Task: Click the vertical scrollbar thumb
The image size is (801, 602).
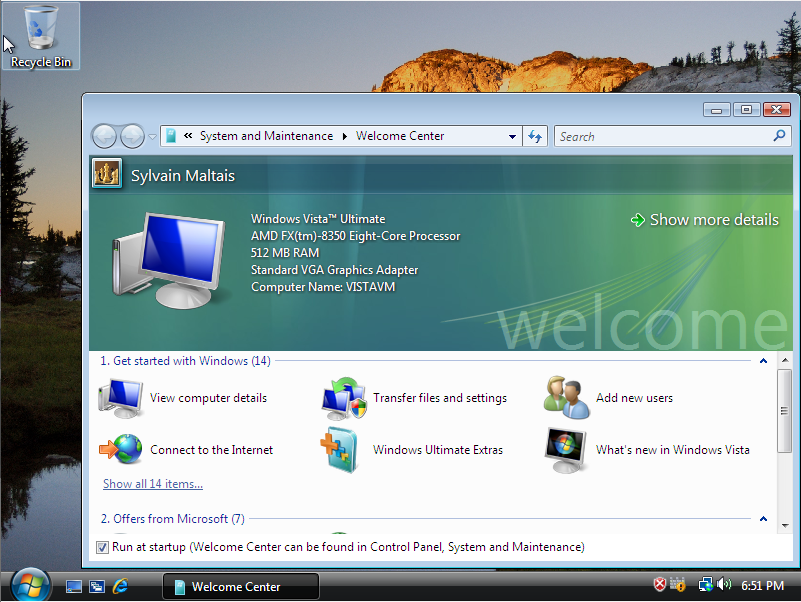Action: (785, 411)
